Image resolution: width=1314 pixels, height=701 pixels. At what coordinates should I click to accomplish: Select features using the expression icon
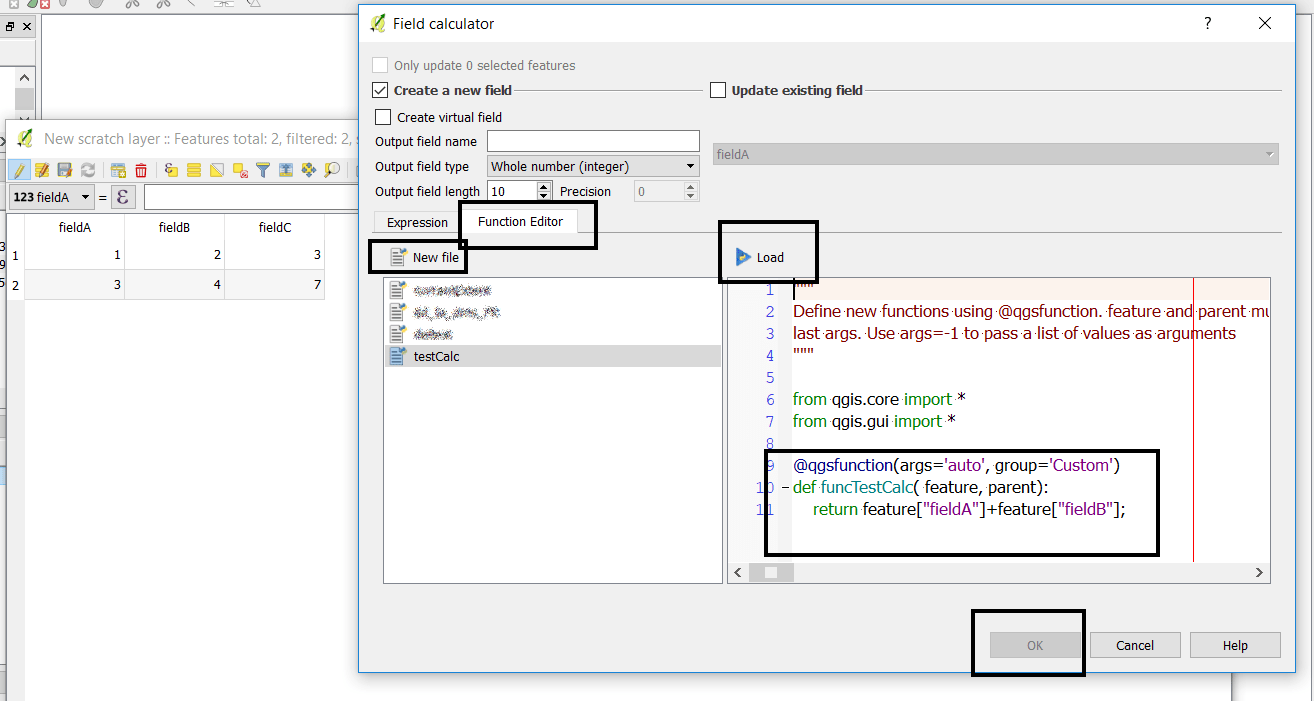click(x=171, y=171)
